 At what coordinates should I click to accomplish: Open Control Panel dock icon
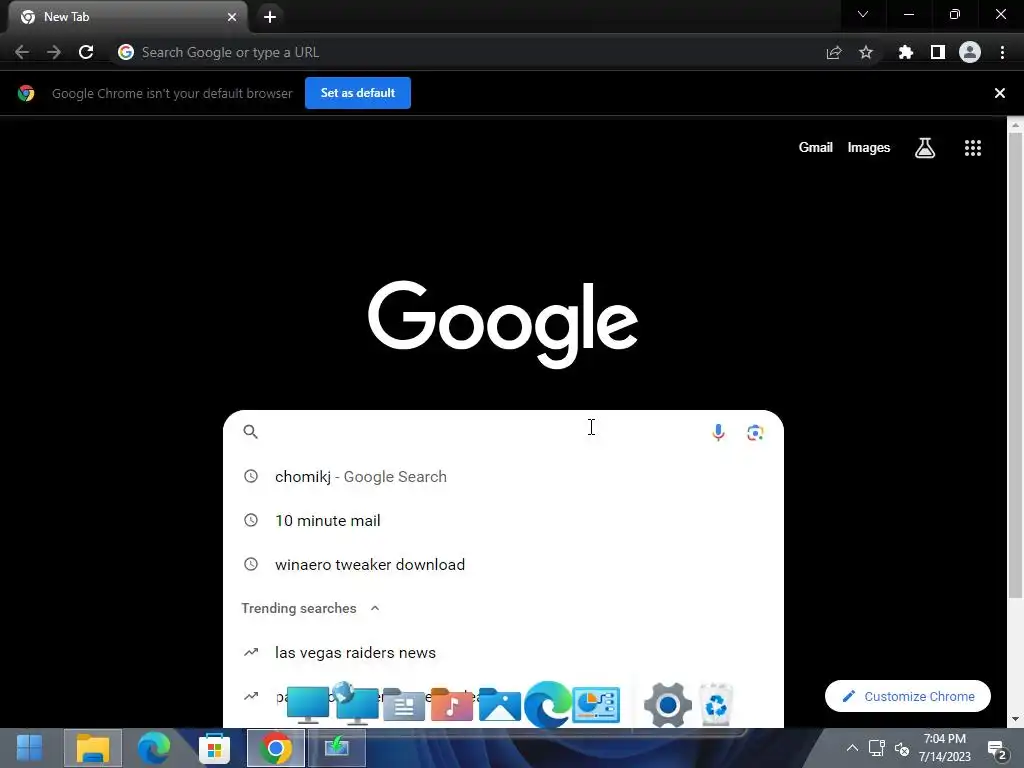pyautogui.click(x=596, y=704)
